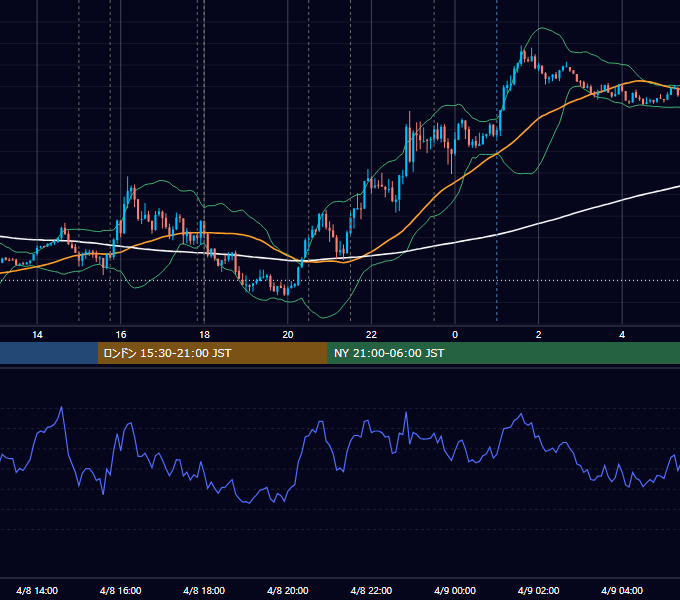This screenshot has height=600, width=680.
Task: Click the blue session bar before London
Action: pos(49,353)
